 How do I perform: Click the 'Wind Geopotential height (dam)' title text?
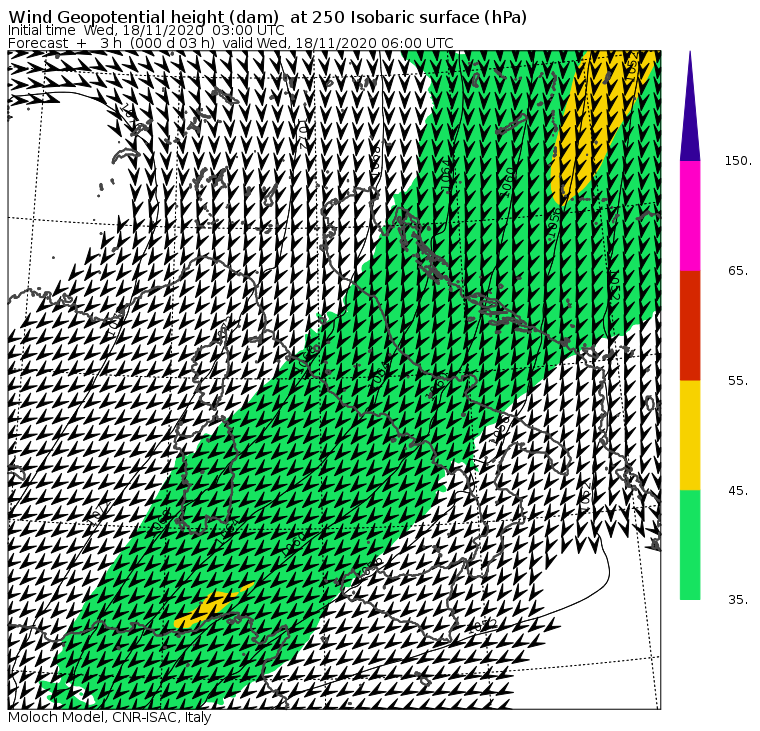[x=144, y=17]
